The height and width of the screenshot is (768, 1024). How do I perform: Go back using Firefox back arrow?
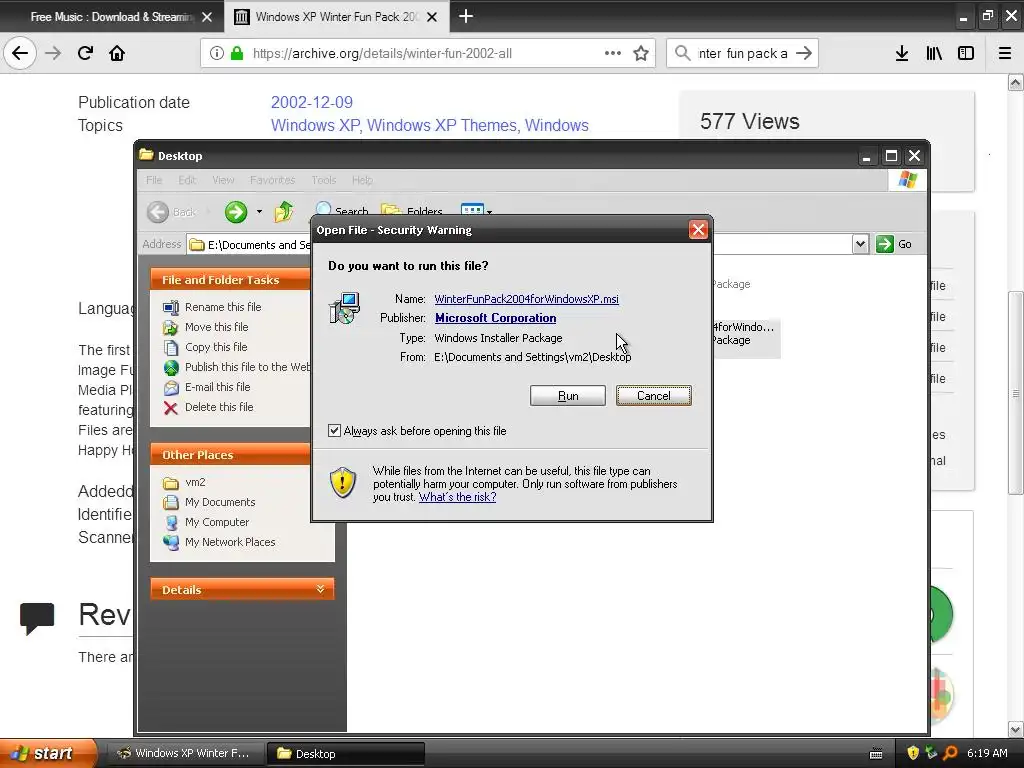(20, 53)
